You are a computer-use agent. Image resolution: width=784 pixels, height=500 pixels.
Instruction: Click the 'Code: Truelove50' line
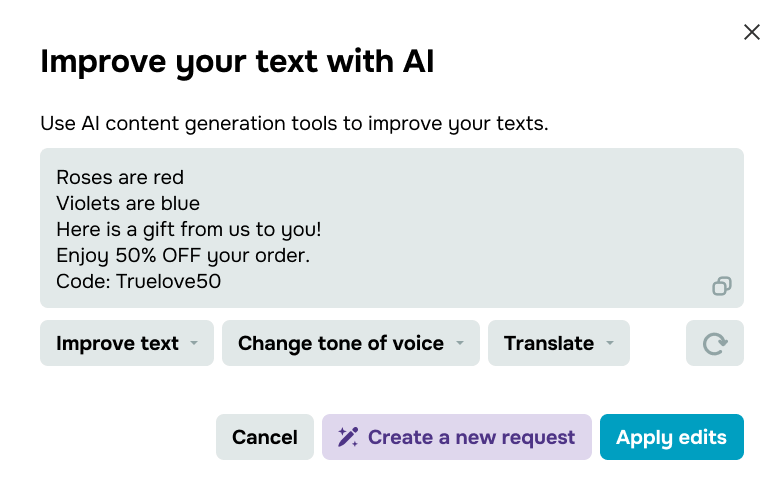pyautogui.click(x=138, y=282)
